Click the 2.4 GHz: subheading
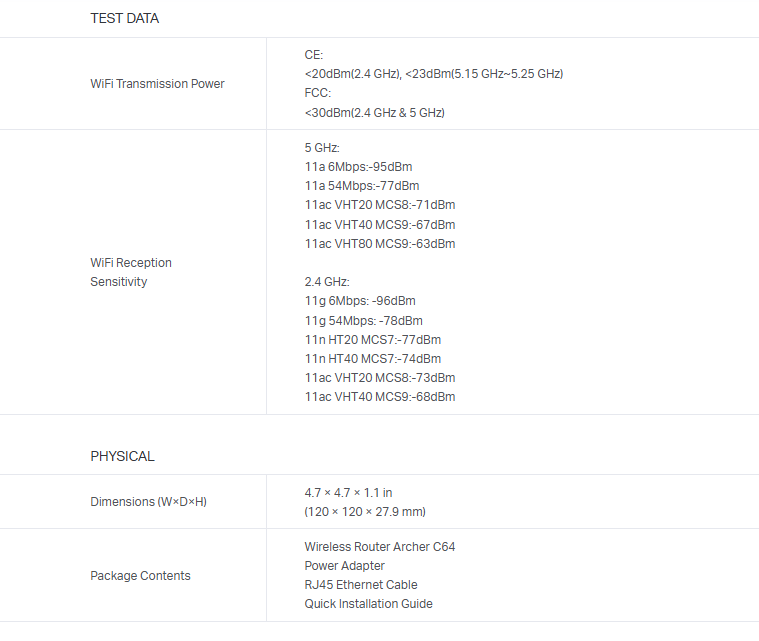Screen dimensions: 759x641 (x=327, y=282)
